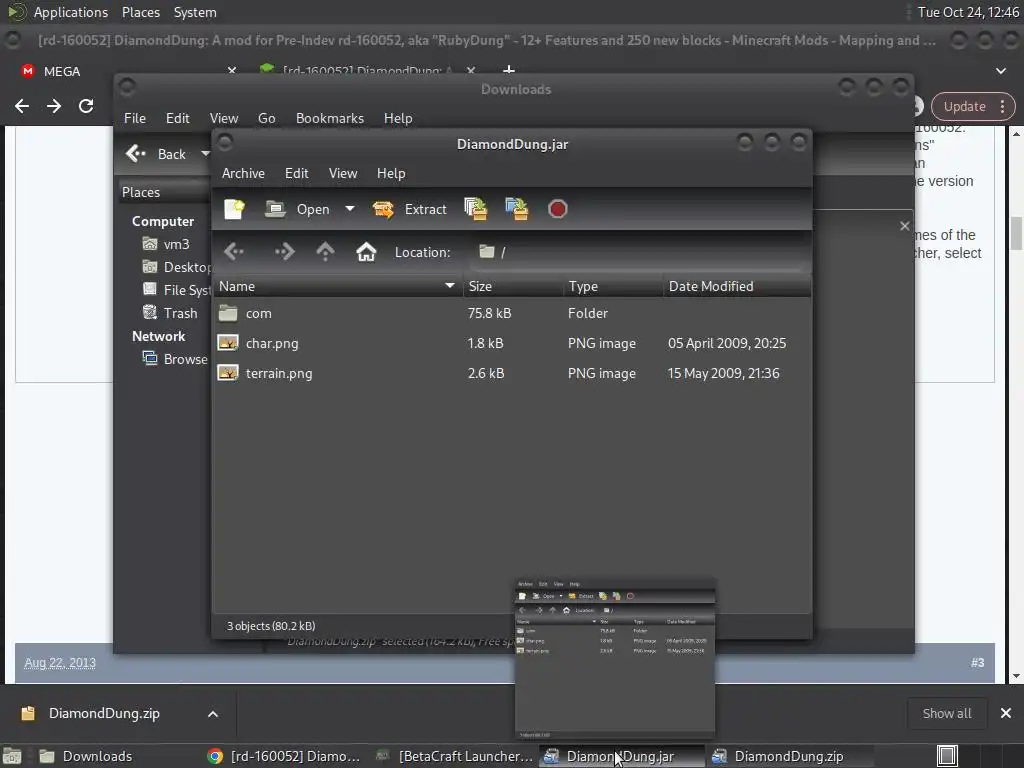Open the Archive menu
The height and width of the screenshot is (768, 1024).
click(243, 173)
